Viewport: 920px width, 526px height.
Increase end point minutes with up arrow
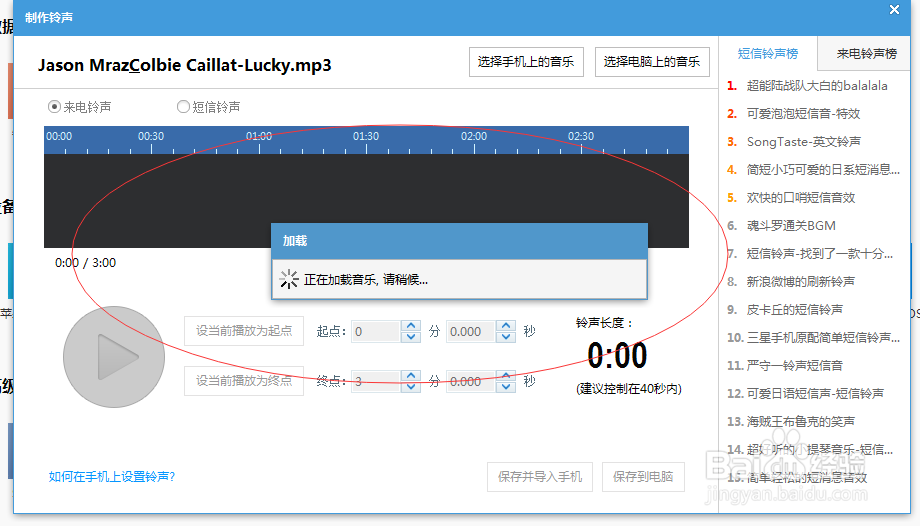click(x=411, y=375)
